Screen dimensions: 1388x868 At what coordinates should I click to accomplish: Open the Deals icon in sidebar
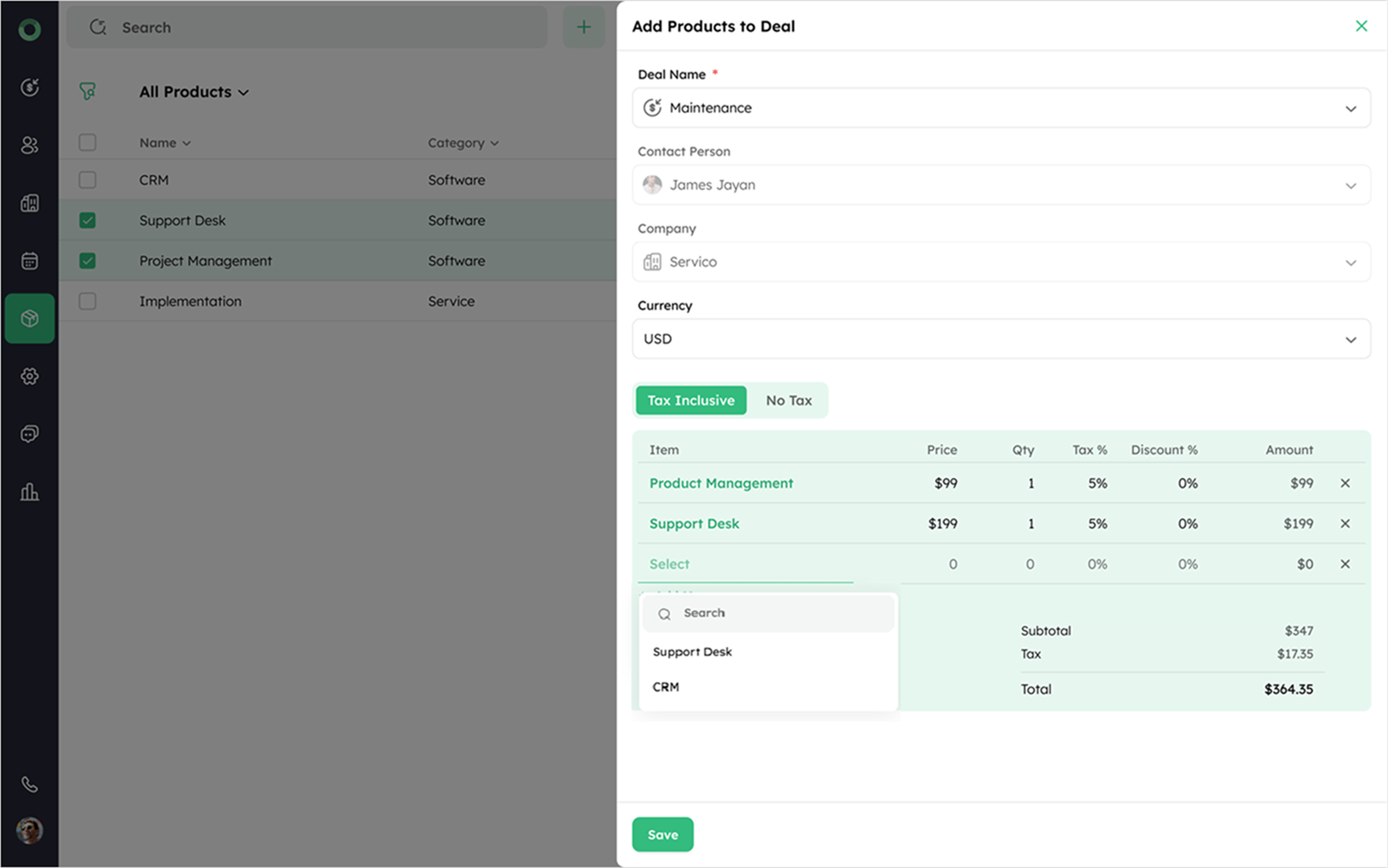(29, 87)
